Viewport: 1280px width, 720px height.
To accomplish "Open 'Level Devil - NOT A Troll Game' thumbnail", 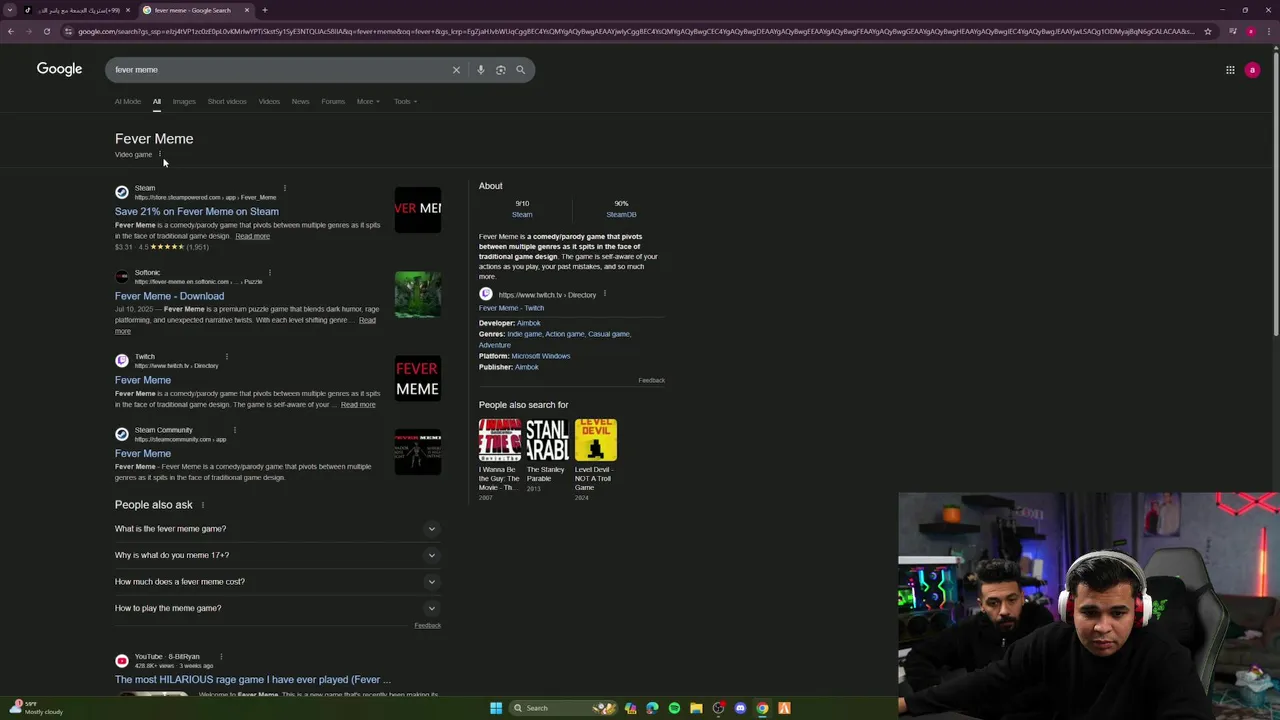I will click(x=596, y=440).
